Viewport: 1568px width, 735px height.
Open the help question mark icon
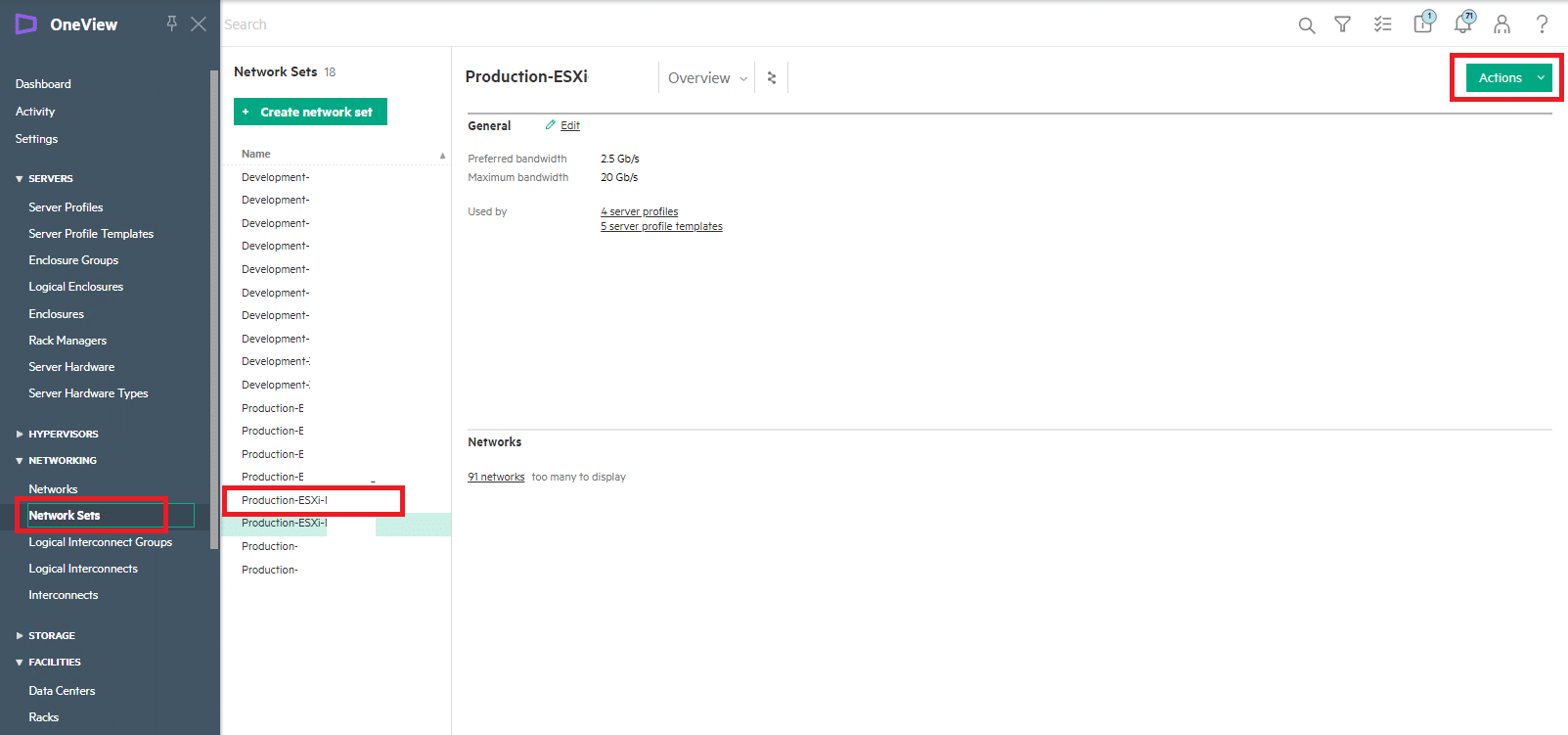tap(1542, 24)
